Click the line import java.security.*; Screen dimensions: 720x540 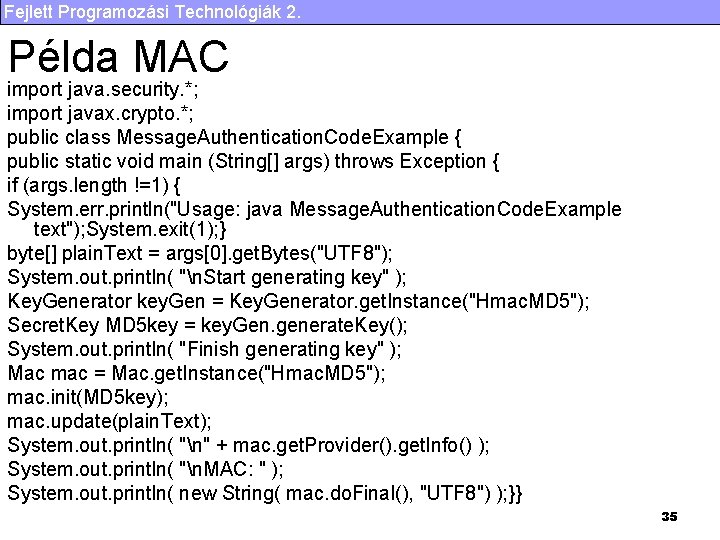click(x=103, y=90)
